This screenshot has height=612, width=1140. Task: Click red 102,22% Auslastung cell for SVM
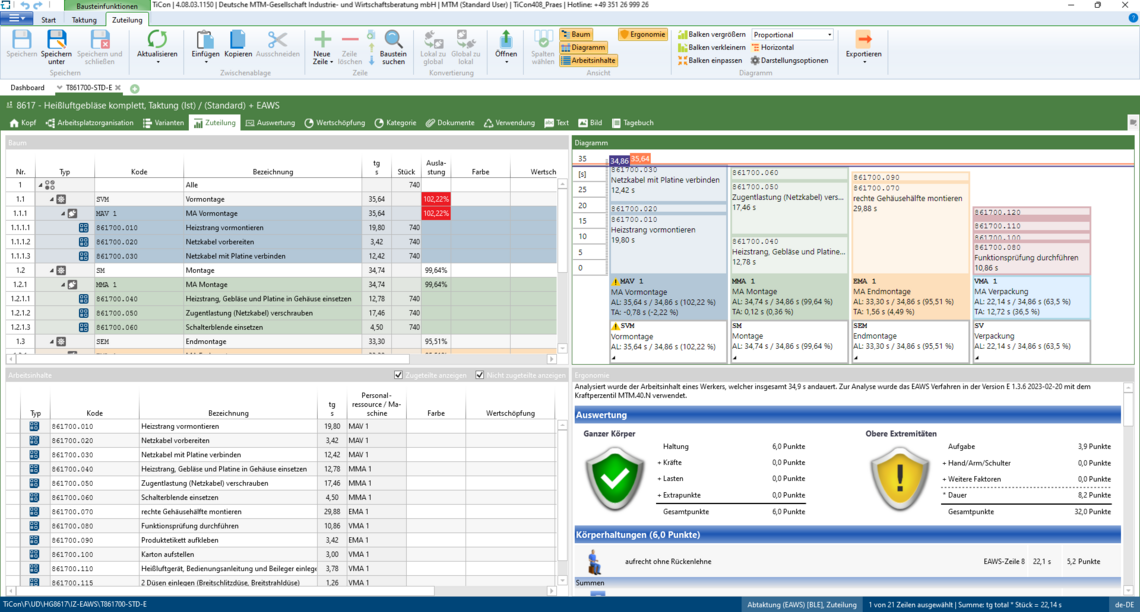(x=436, y=199)
